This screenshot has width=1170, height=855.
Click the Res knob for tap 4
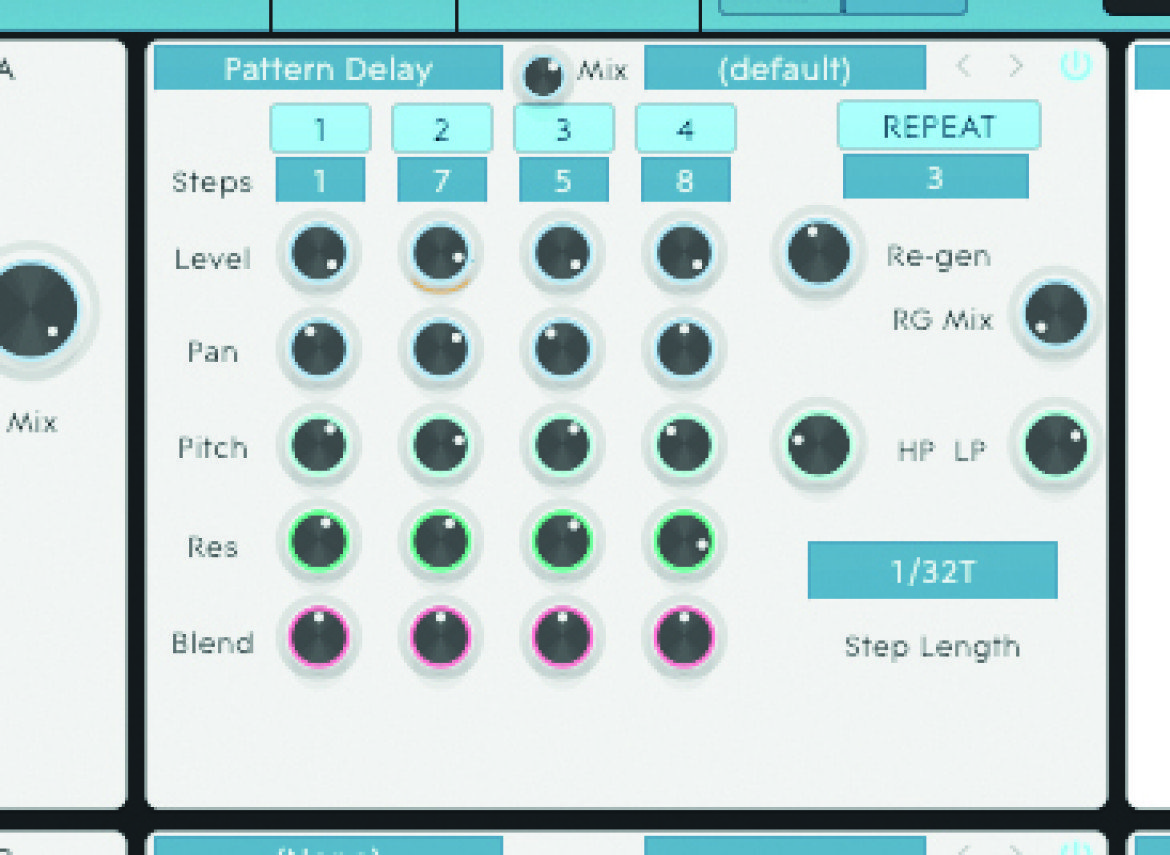[684, 541]
